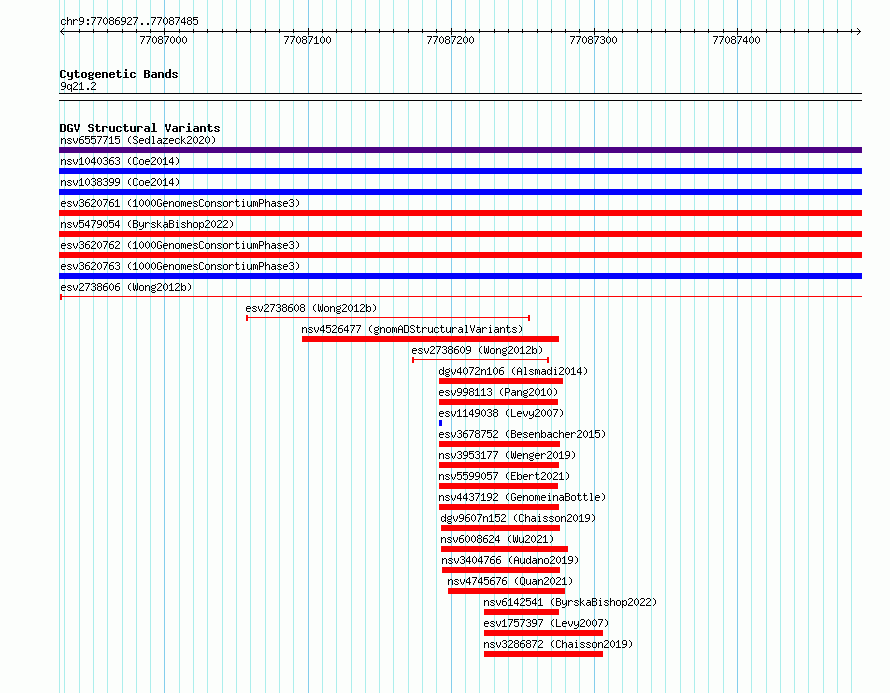This screenshot has height=693, width=890.
Task: Open nsv4437192 (GenomeinaBottle) label
Action: click(522, 497)
